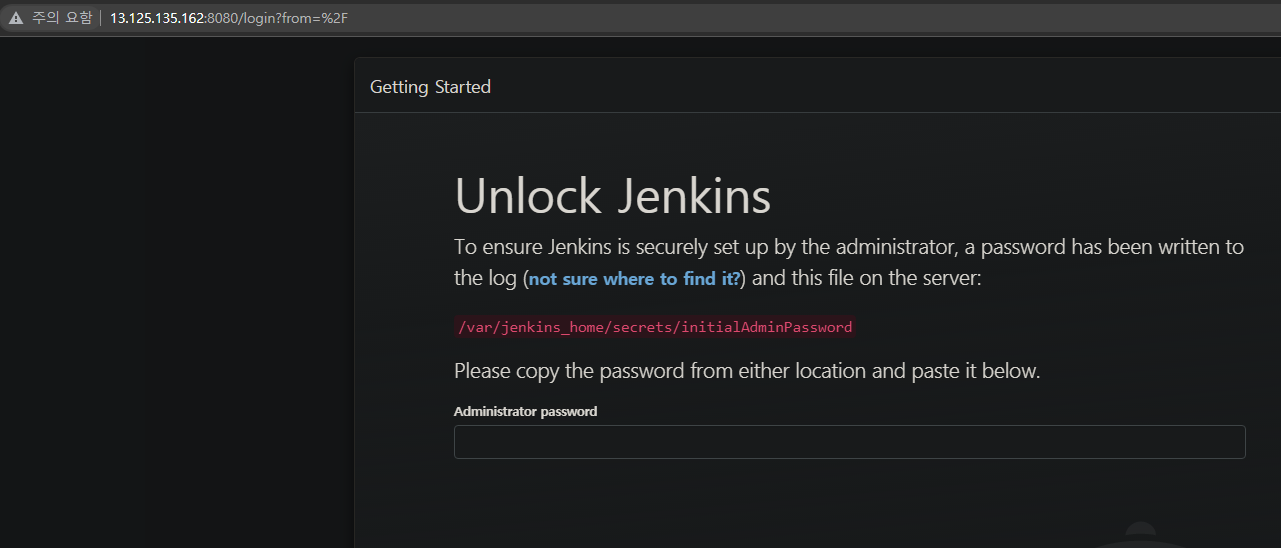Click the /var/jenkins_home/secrets/initialAdminPassword path

[x=655, y=327]
